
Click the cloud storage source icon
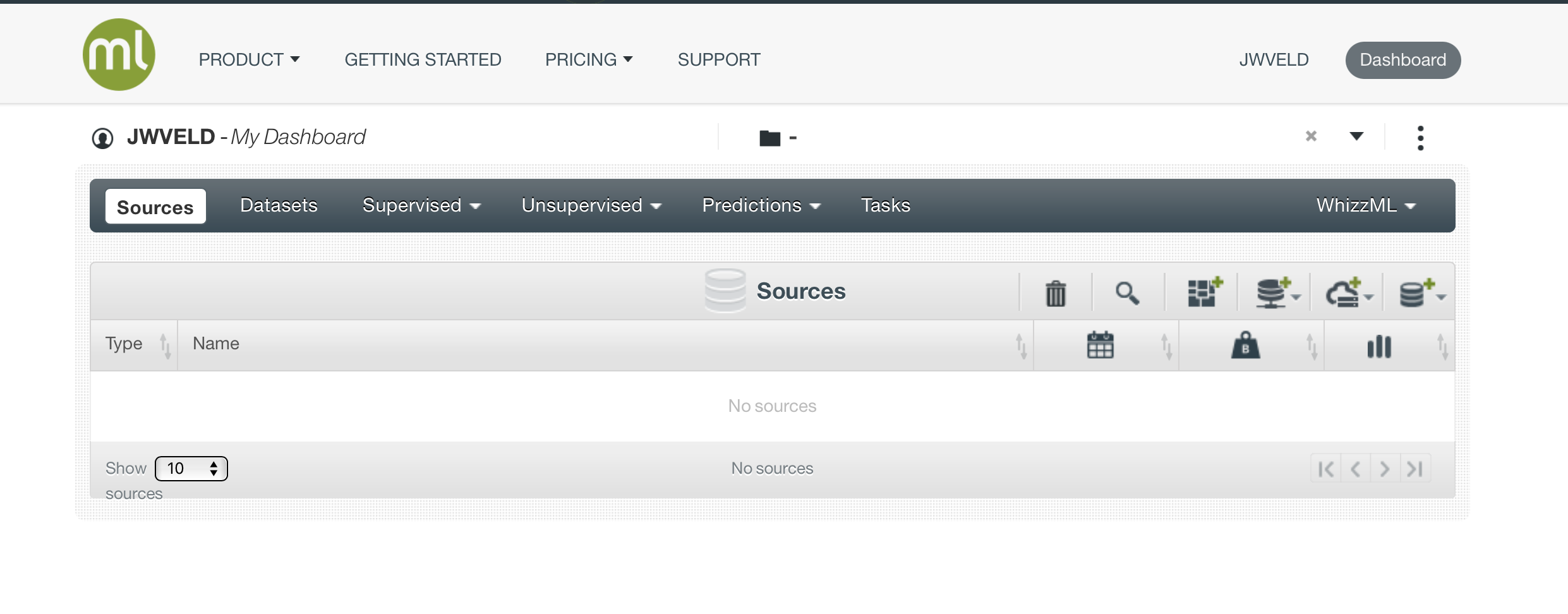pyautogui.click(x=1349, y=292)
